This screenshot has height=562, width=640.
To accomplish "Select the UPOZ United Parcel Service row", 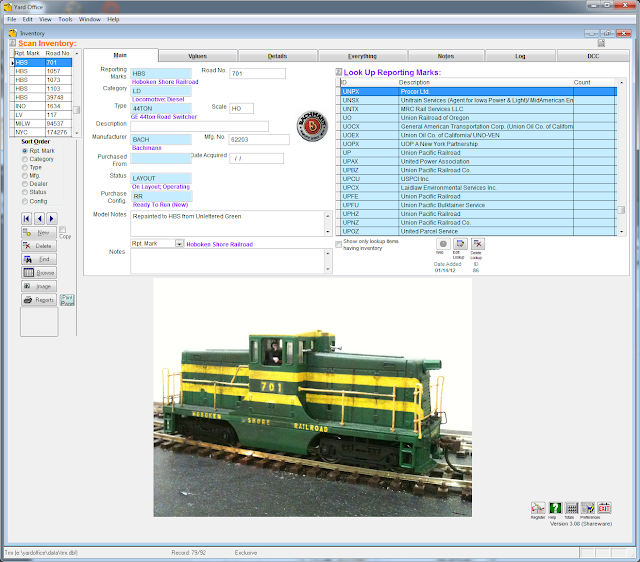I will [478, 231].
